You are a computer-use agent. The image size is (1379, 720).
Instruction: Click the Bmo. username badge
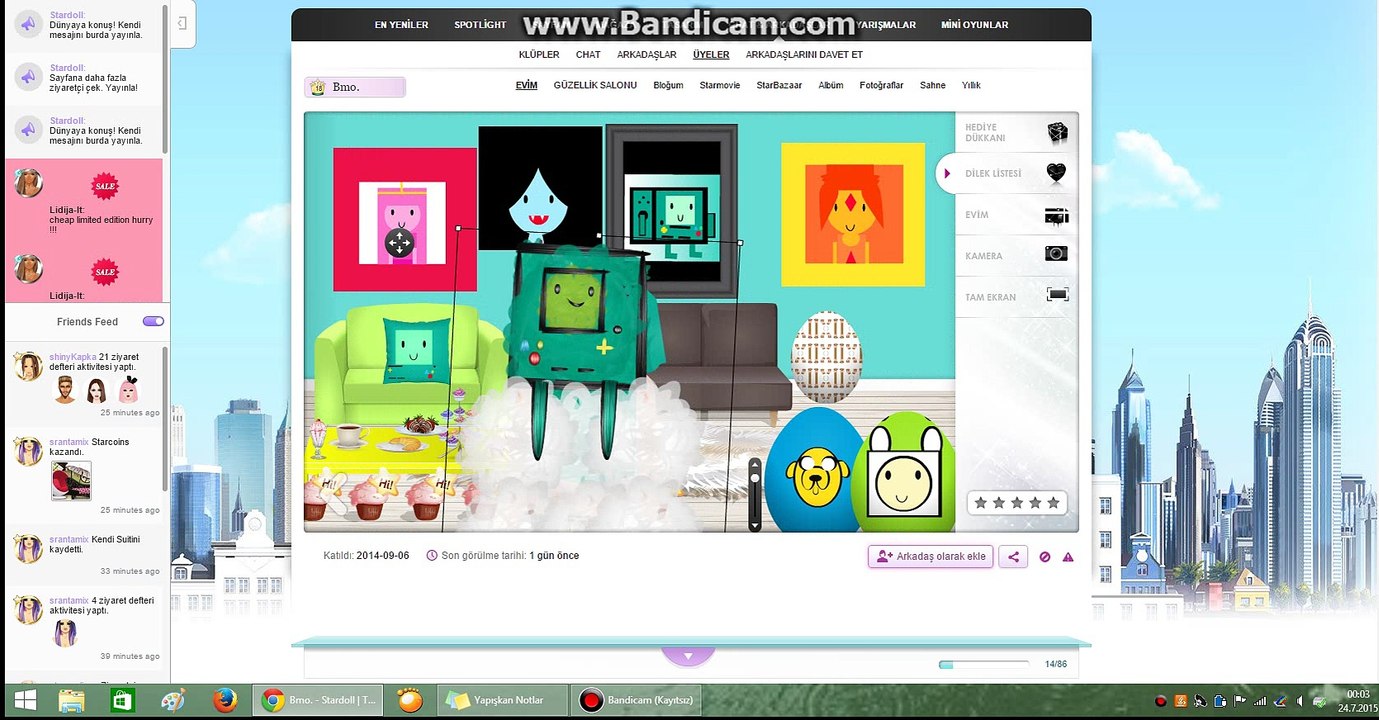[x=355, y=88]
